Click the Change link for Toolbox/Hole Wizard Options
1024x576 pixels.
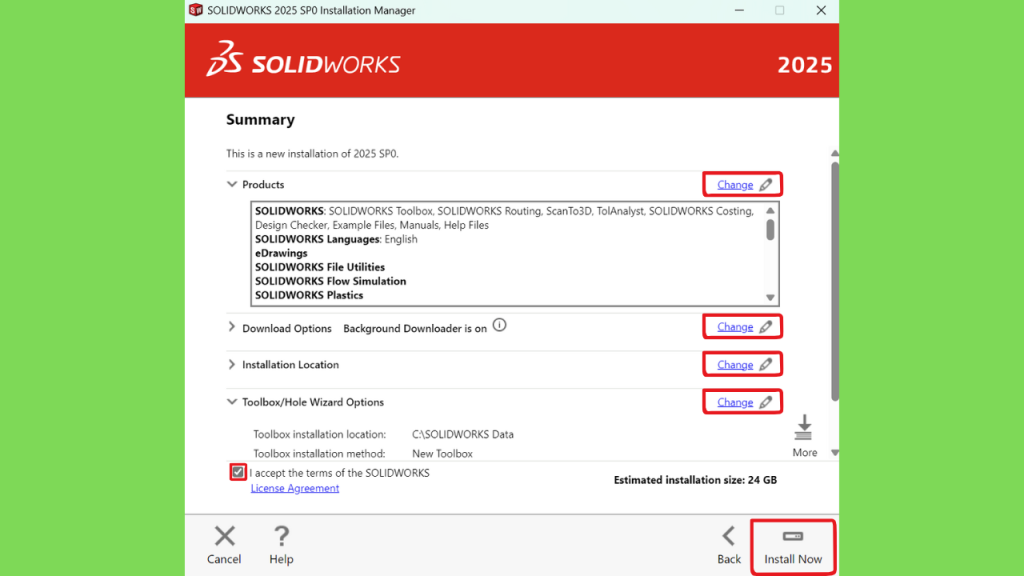[735, 402]
